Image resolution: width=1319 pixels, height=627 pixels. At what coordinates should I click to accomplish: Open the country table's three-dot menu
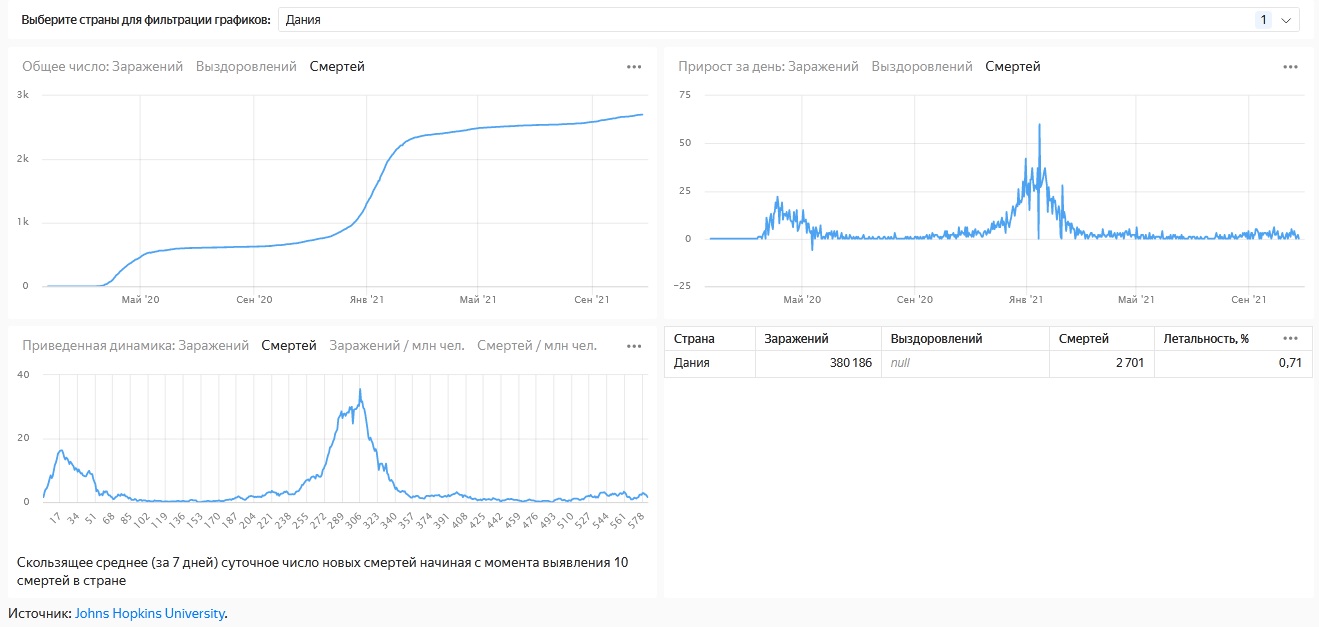pyautogui.click(x=1290, y=338)
